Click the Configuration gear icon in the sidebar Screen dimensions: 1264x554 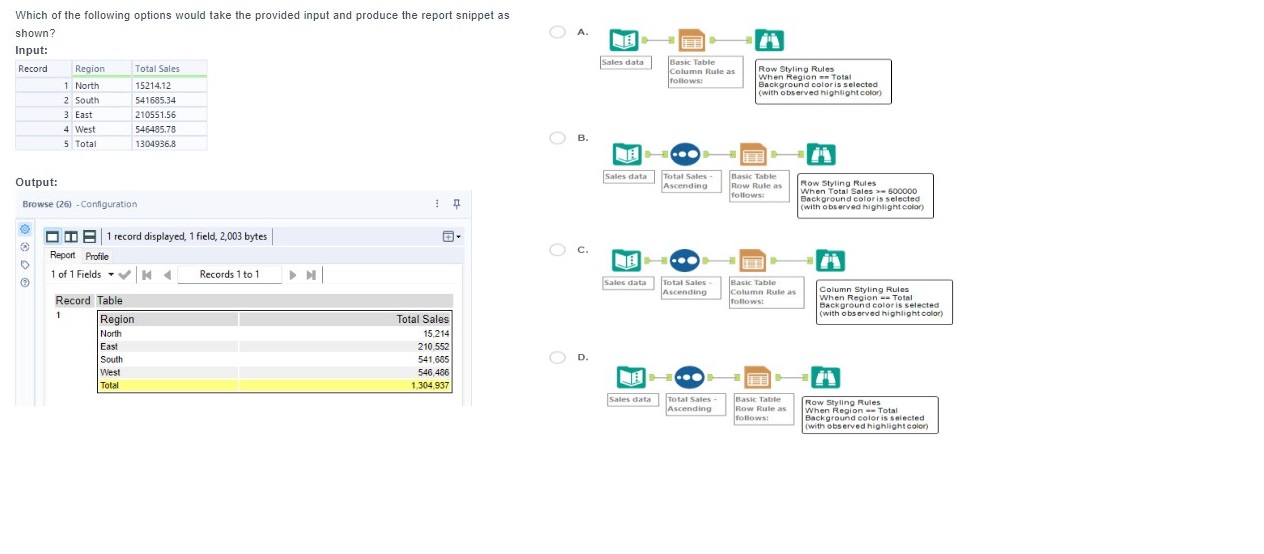click(x=23, y=229)
